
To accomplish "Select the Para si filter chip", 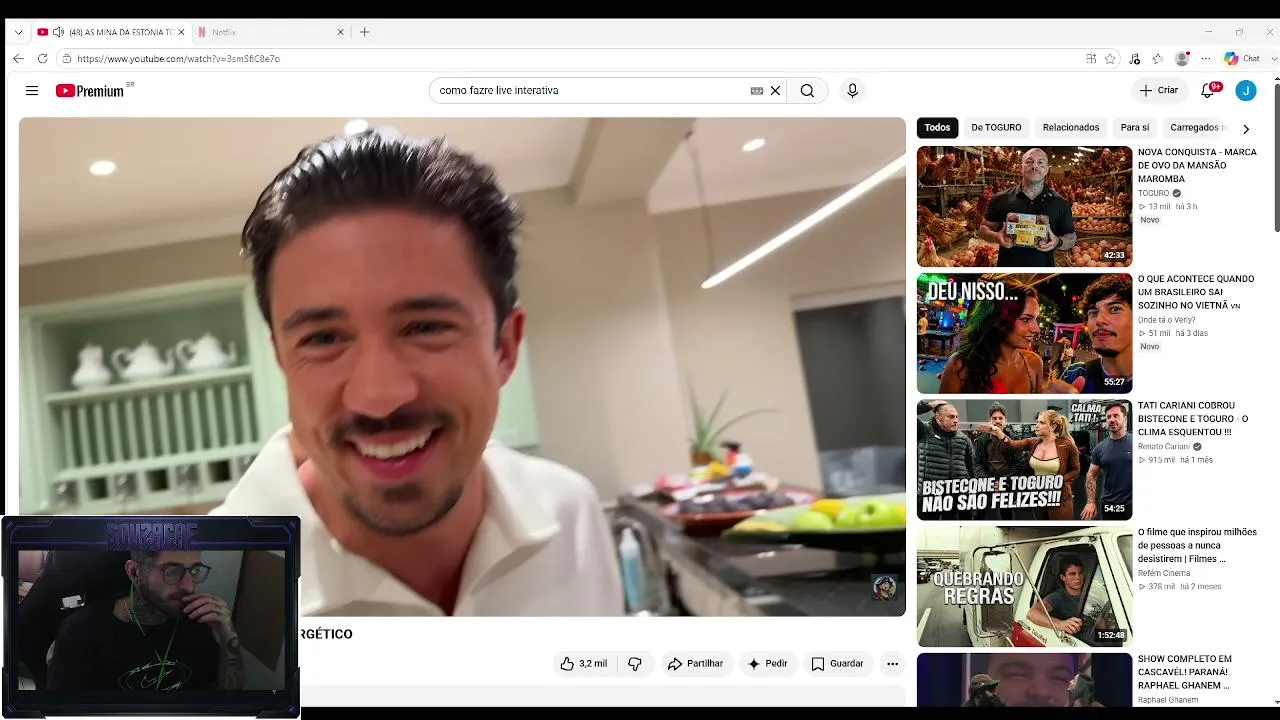I will point(1135,128).
